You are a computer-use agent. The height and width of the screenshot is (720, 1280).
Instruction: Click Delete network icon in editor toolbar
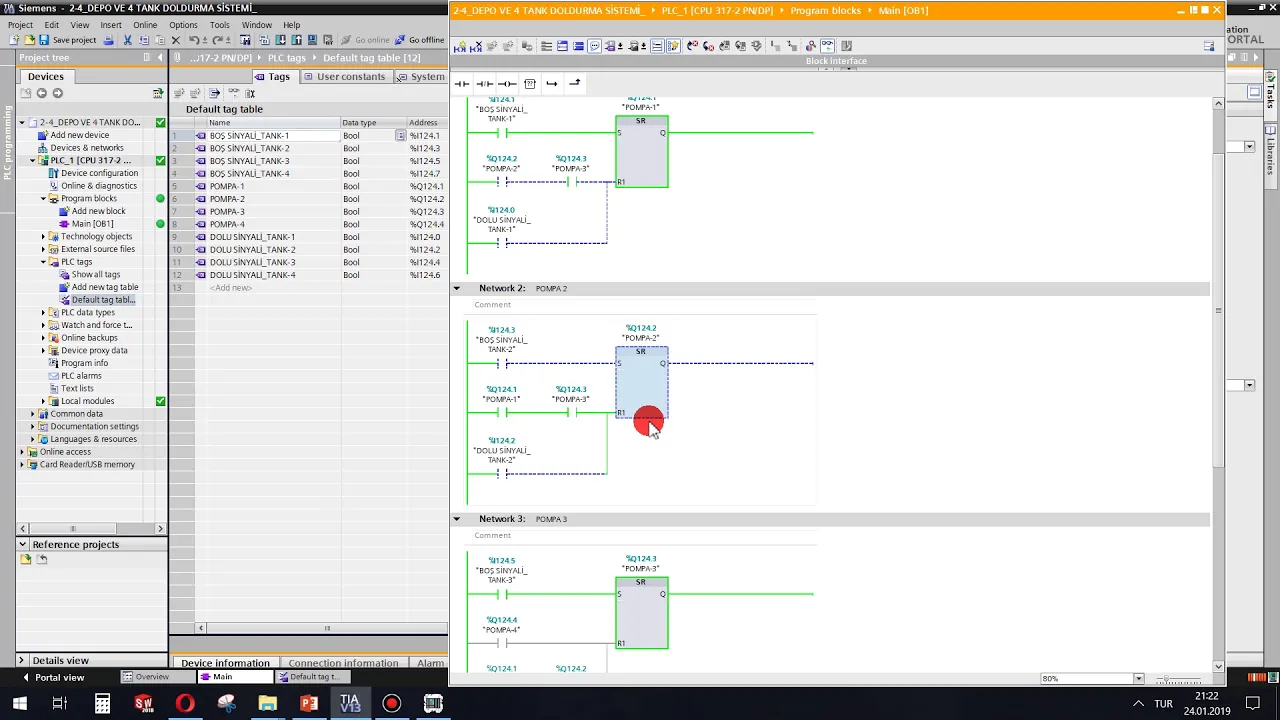[x=476, y=46]
